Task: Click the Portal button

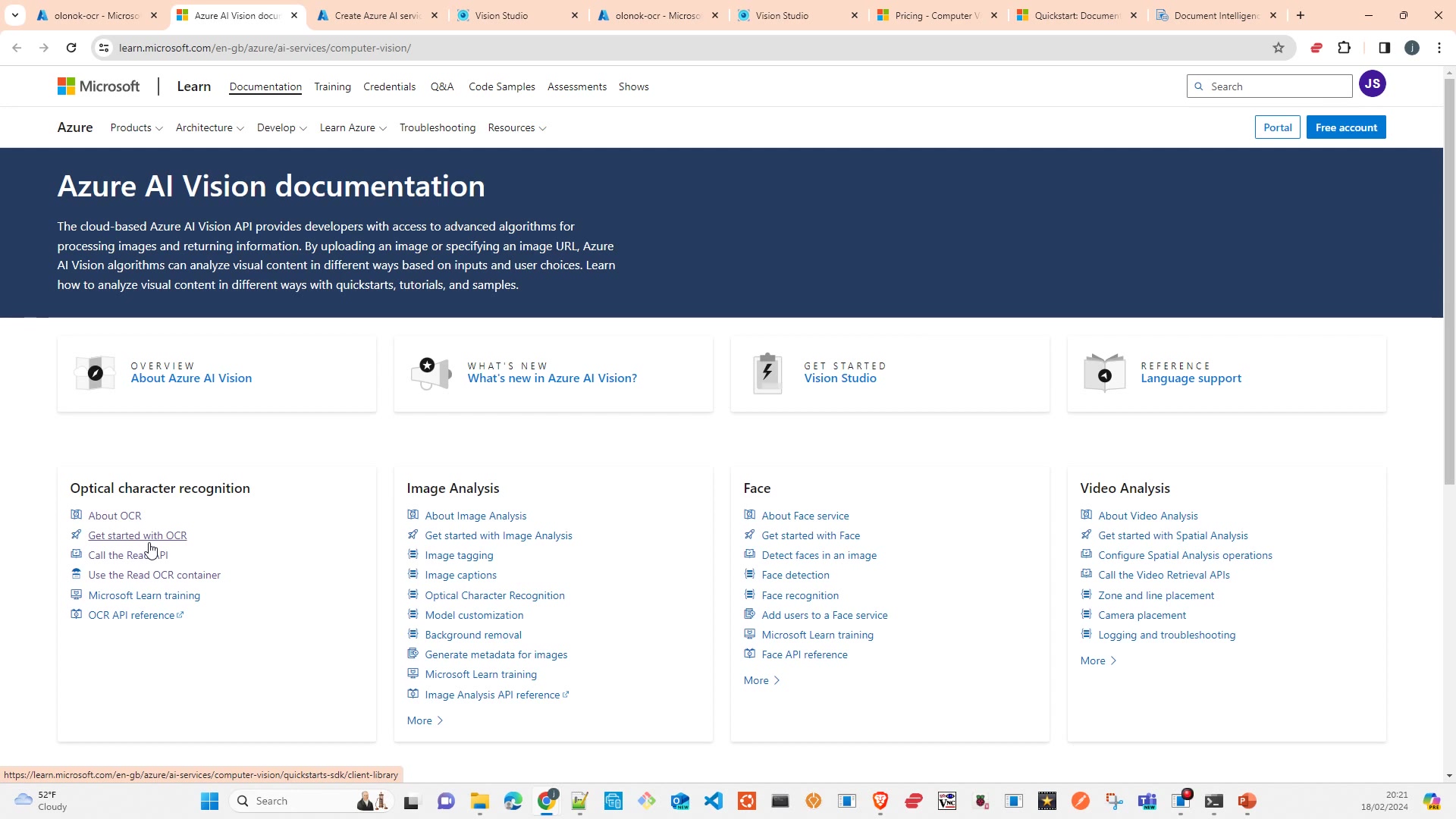Action: [1277, 127]
